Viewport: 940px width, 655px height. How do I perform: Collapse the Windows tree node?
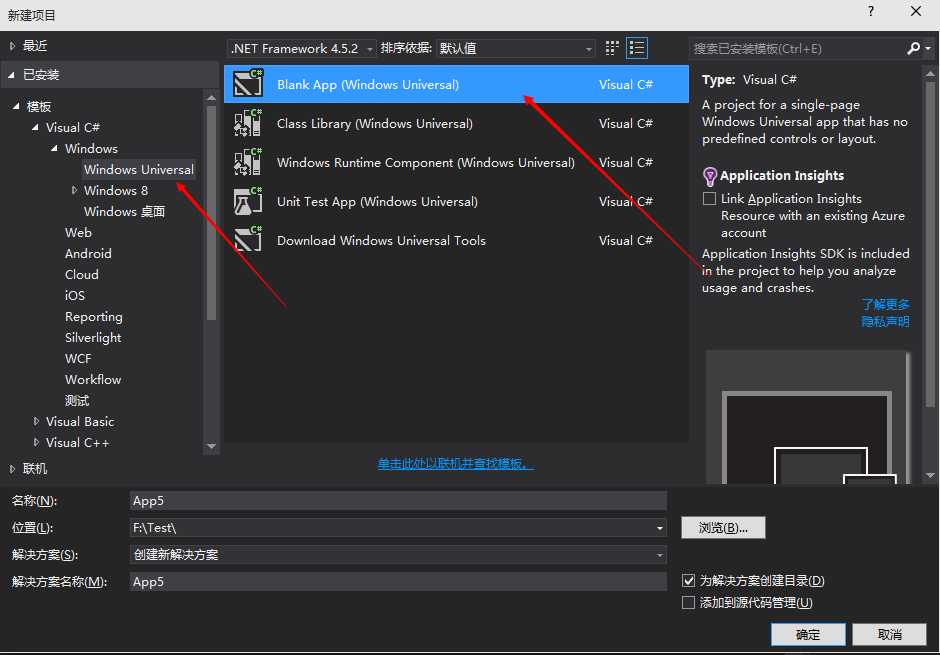pyautogui.click(x=55, y=148)
